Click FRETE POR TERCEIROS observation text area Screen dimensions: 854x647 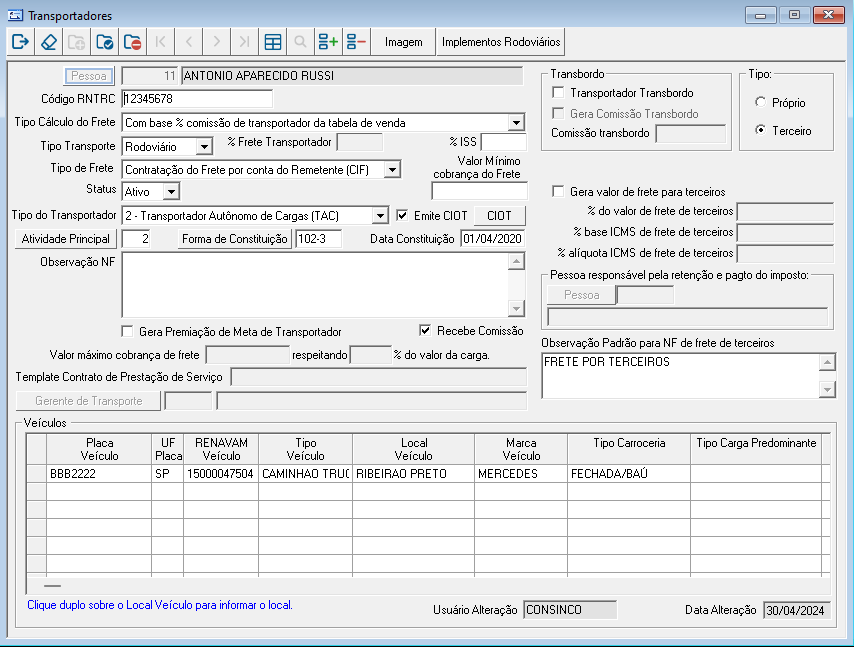tap(680, 375)
